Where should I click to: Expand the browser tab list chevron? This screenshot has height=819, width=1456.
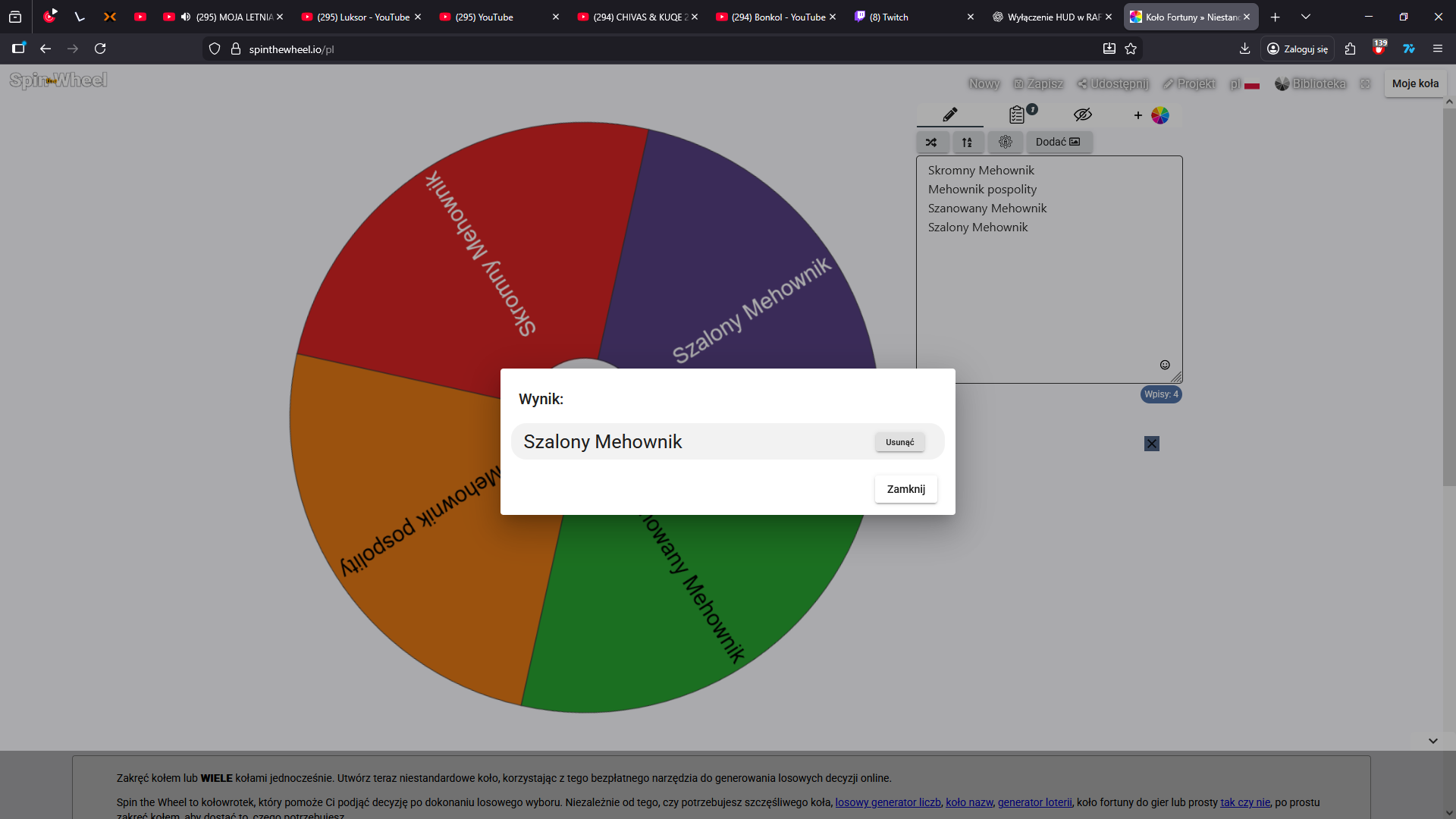pos(1305,17)
